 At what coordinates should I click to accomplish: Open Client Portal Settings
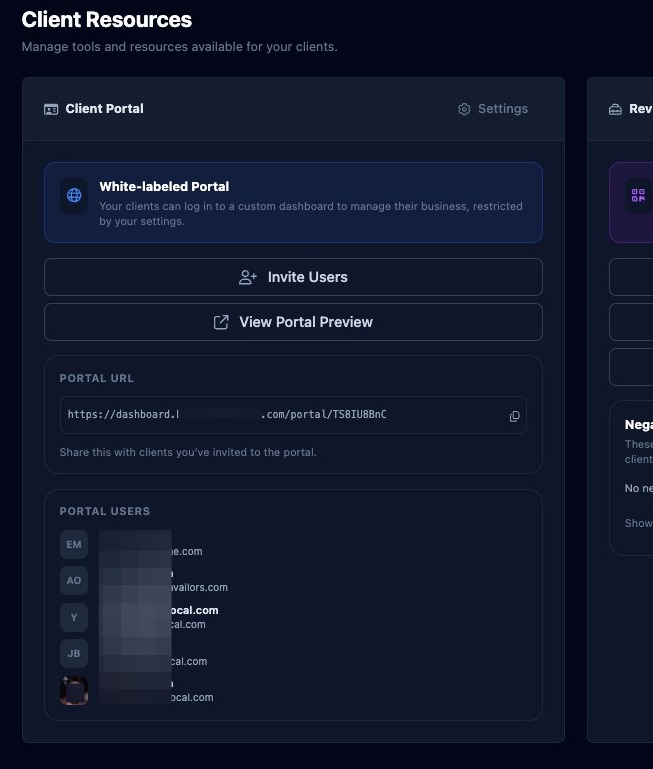pyautogui.click(x=493, y=109)
